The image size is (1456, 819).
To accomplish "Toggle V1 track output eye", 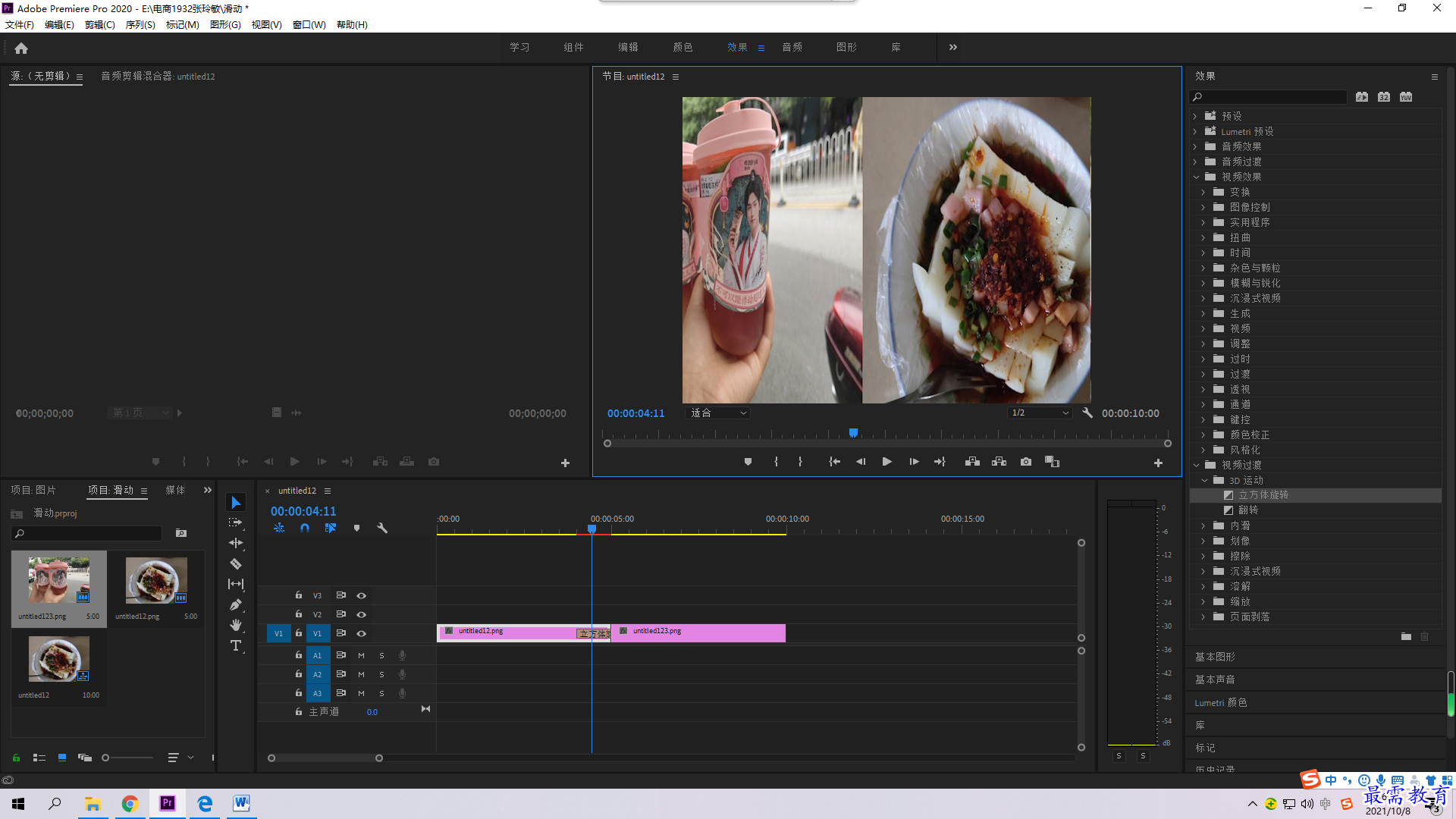I will coord(362,634).
